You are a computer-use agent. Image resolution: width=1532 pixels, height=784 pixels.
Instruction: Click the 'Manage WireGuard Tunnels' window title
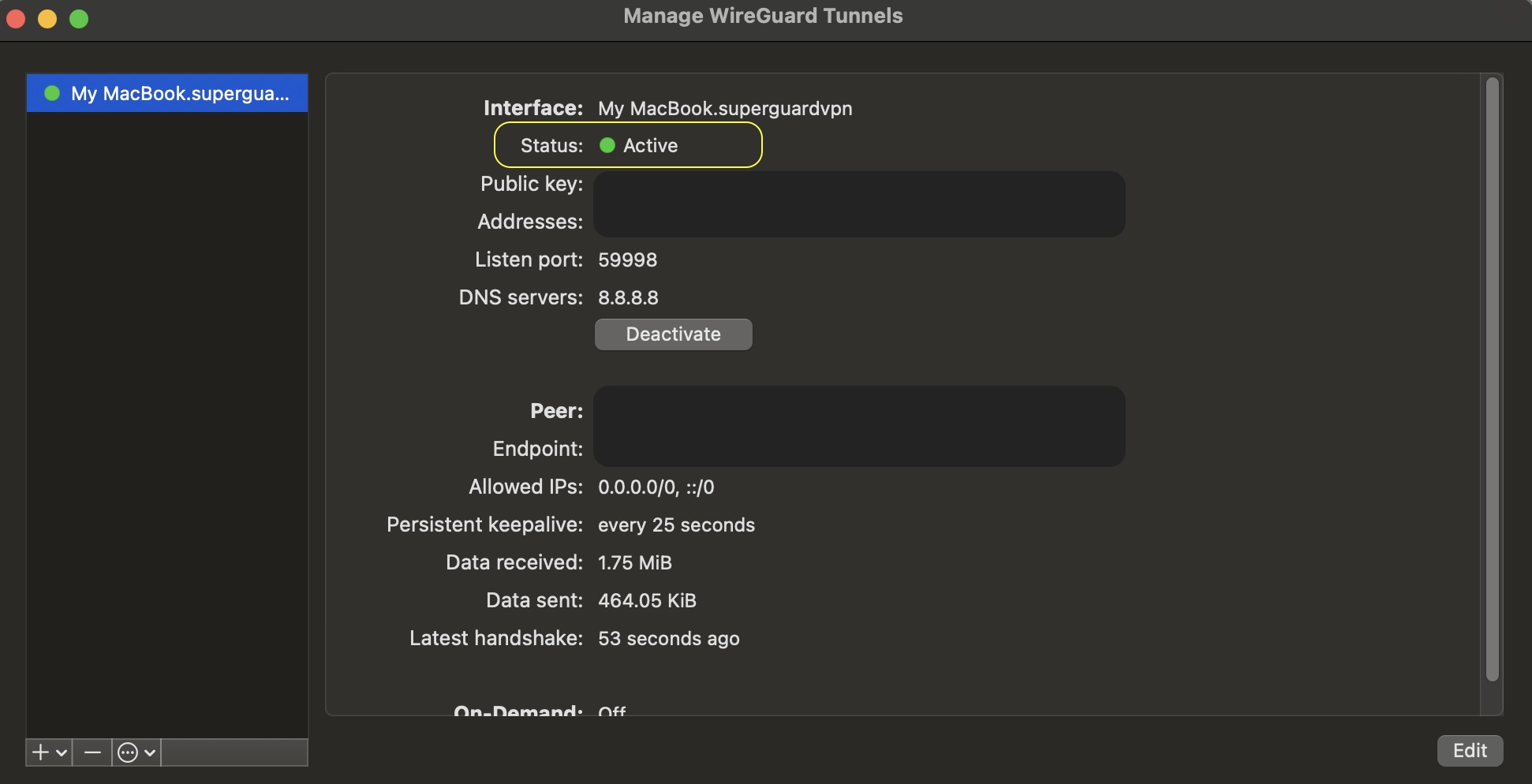[x=763, y=16]
